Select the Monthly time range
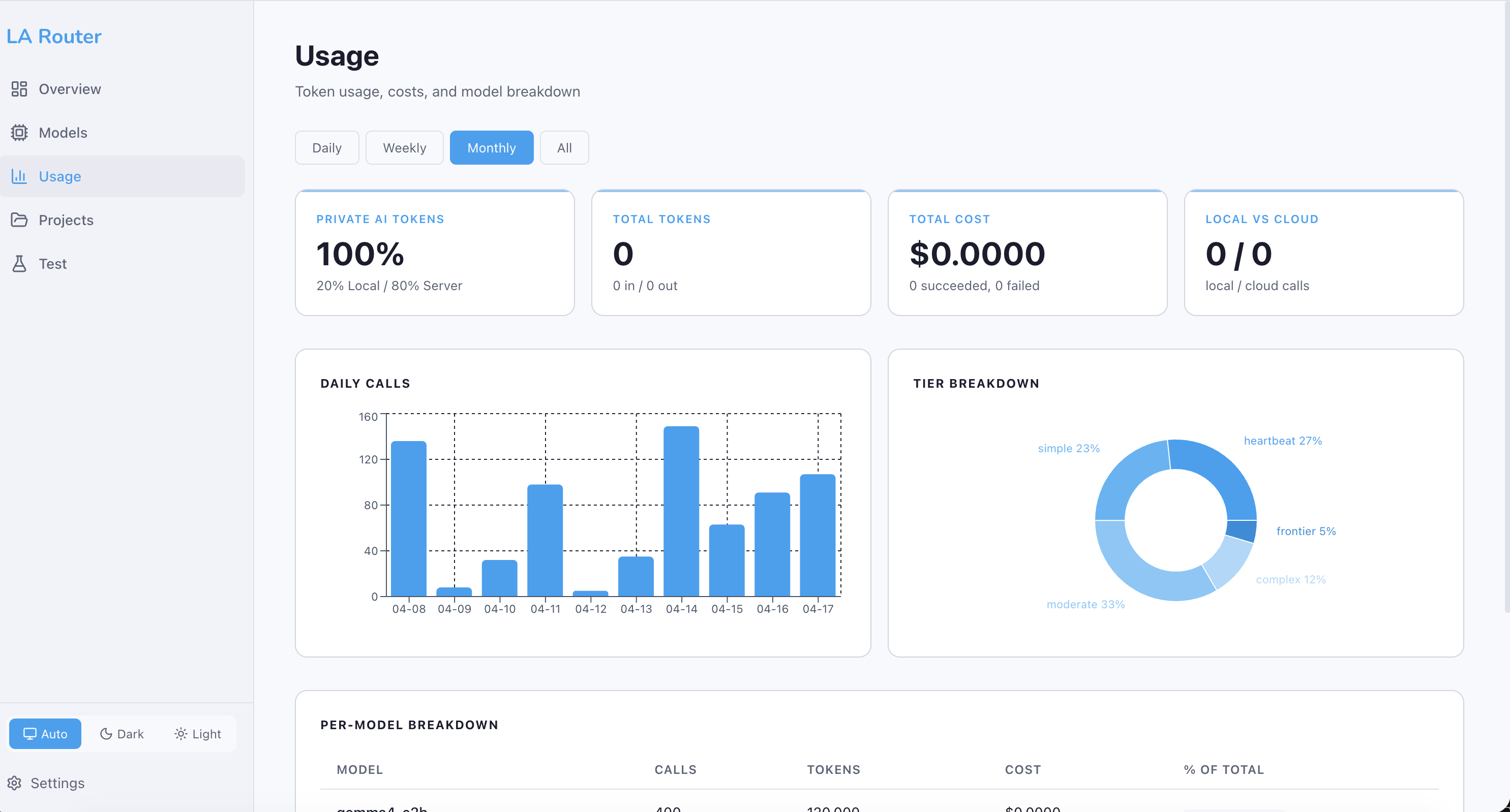Viewport: 1510px width, 812px height. pyautogui.click(x=491, y=148)
